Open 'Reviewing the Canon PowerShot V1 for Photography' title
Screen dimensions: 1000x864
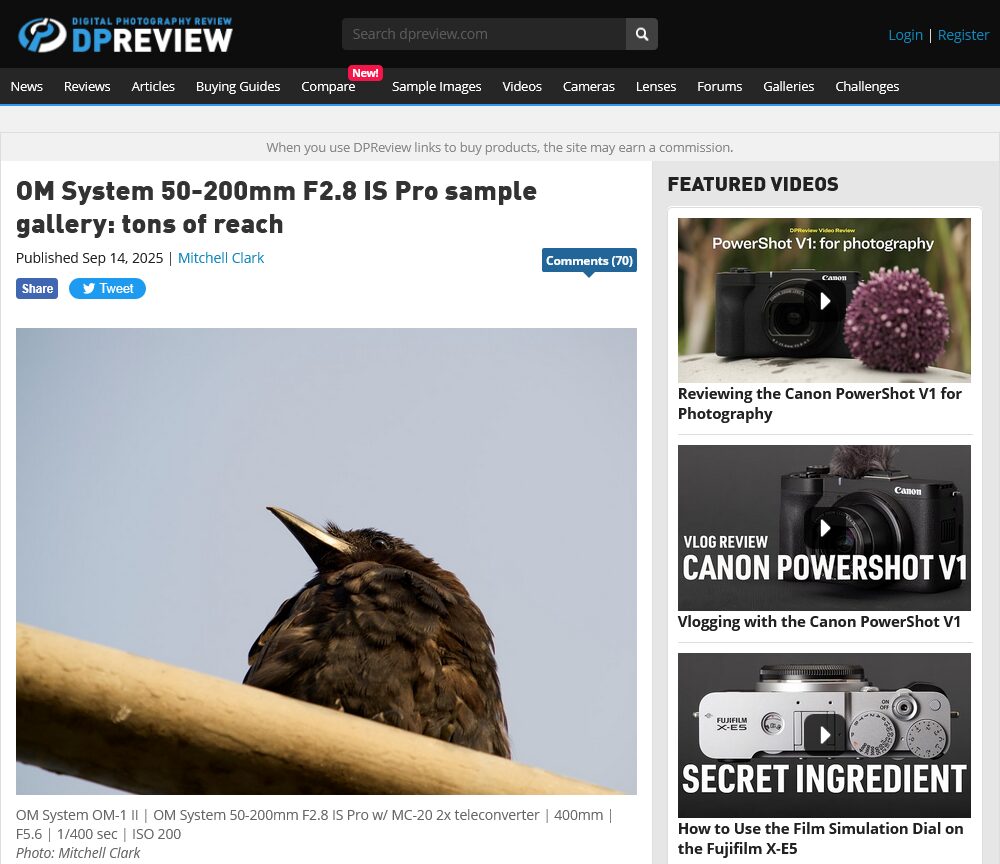pyautogui.click(x=820, y=404)
